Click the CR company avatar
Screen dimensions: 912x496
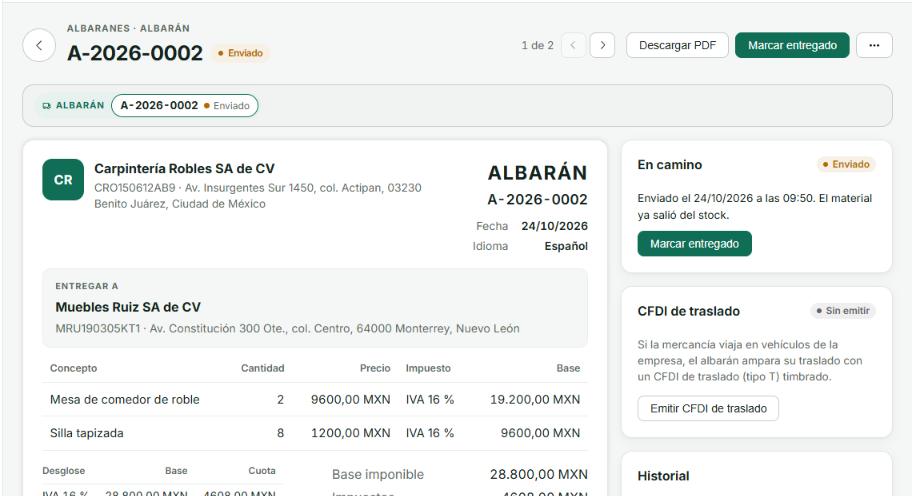[x=63, y=180]
